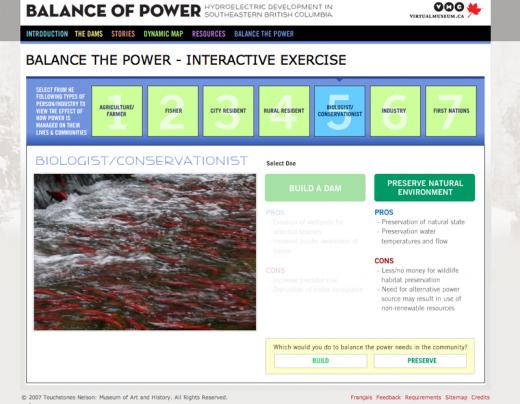This screenshot has width=520, height=404.
Task: Pick tile 6 Industry
Action: 395,111
